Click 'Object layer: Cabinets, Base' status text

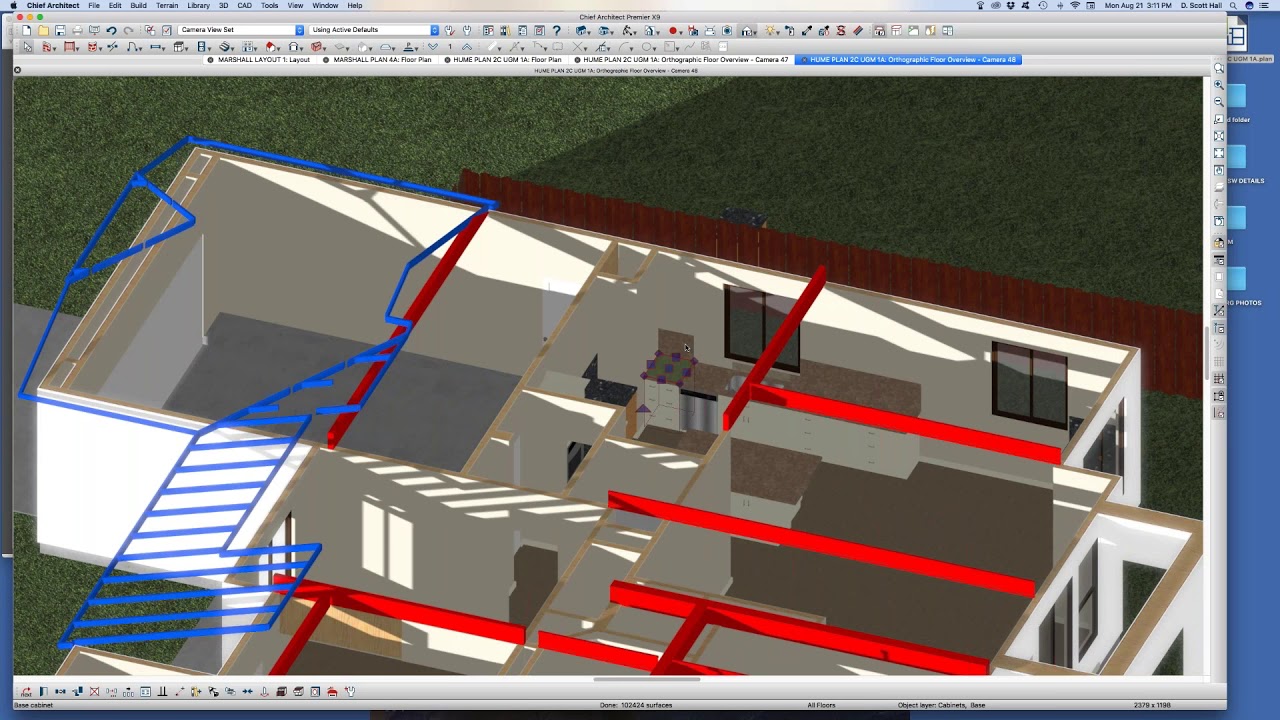point(941,705)
